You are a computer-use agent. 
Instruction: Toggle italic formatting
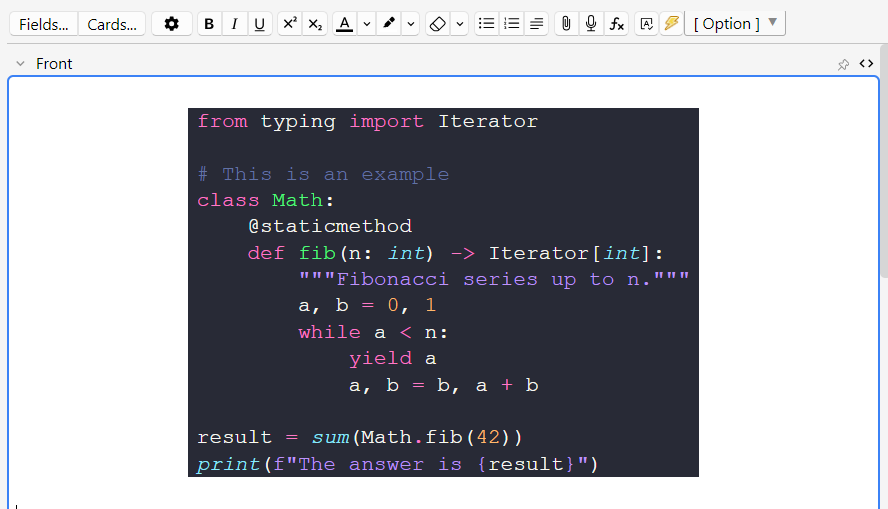click(x=234, y=24)
